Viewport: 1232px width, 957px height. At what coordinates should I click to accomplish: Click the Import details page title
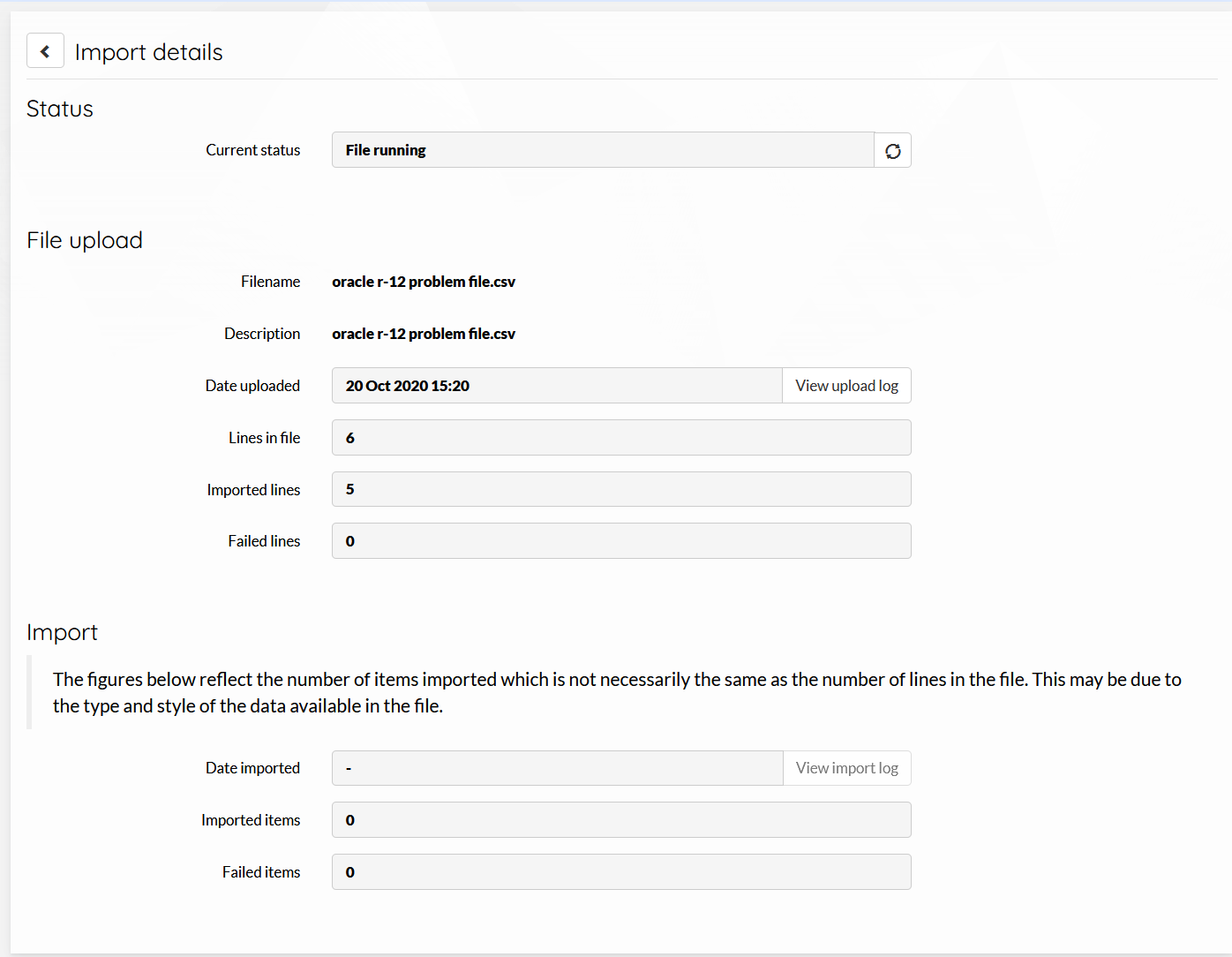pyautogui.click(x=149, y=52)
